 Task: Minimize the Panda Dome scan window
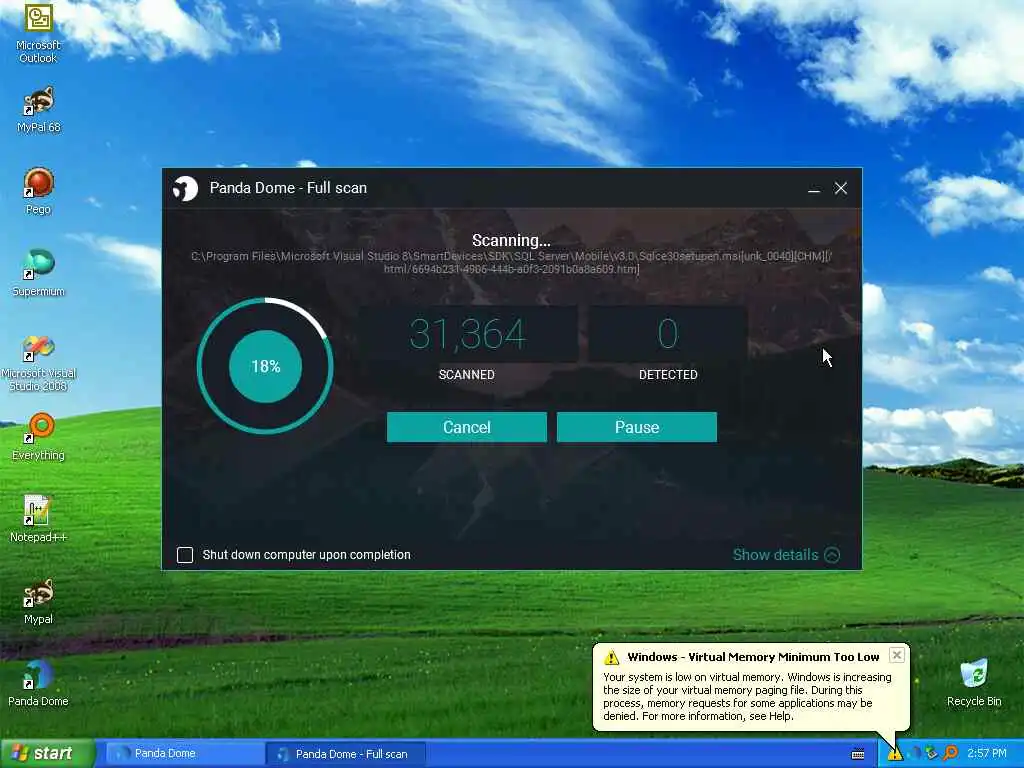(814, 189)
